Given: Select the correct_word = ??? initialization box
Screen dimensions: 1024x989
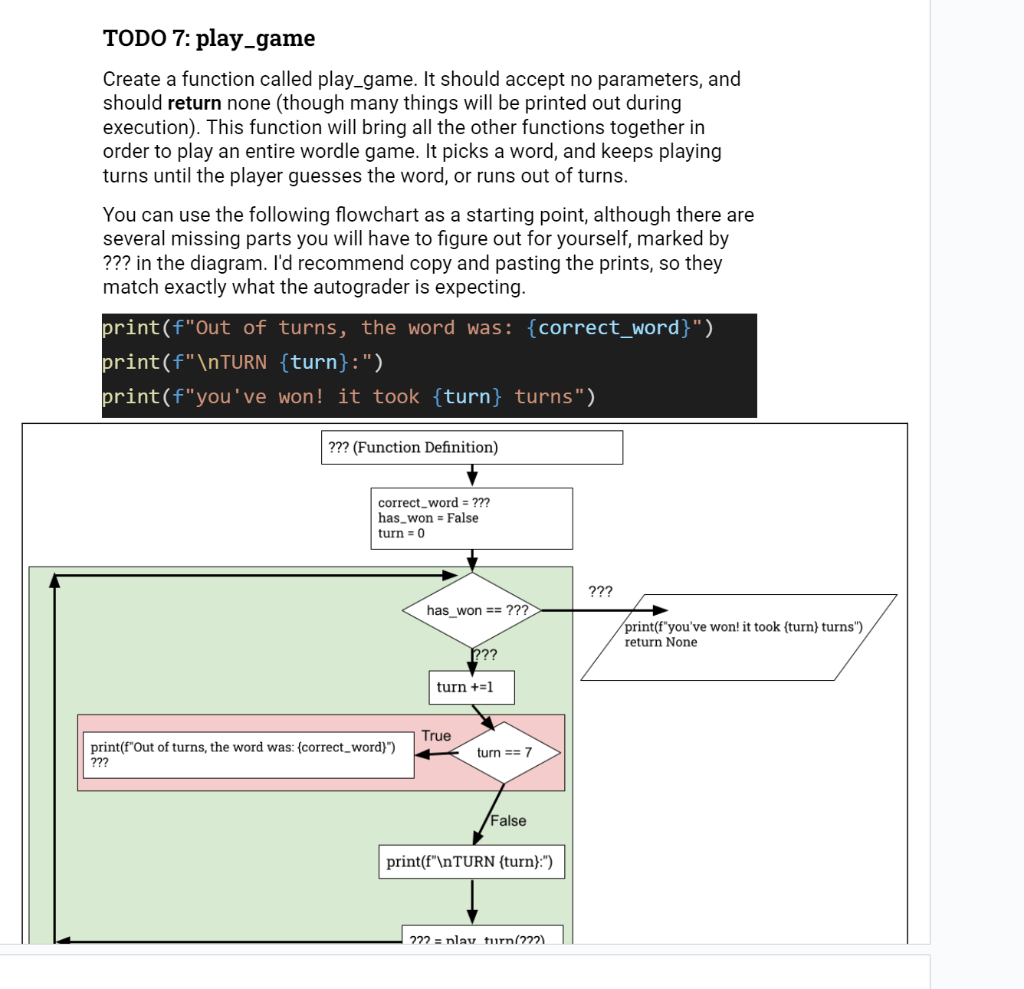Looking at the screenshot, I should pyautogui.click(x=472, y=518).
